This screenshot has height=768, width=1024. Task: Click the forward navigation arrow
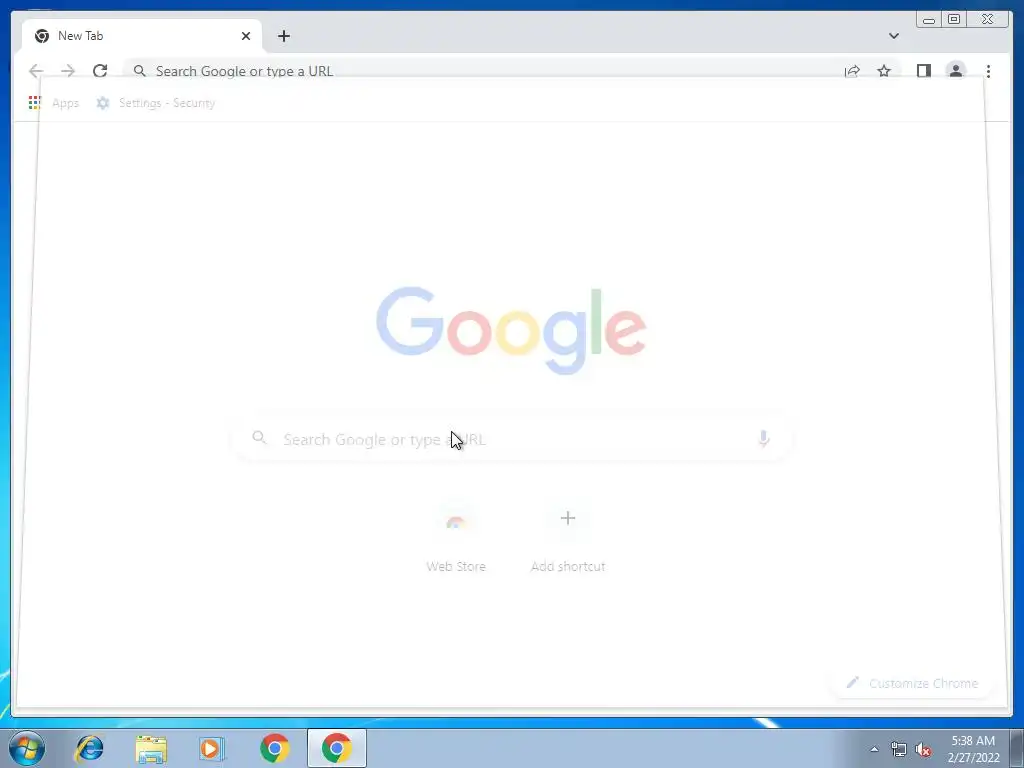[x=68, y=71]
